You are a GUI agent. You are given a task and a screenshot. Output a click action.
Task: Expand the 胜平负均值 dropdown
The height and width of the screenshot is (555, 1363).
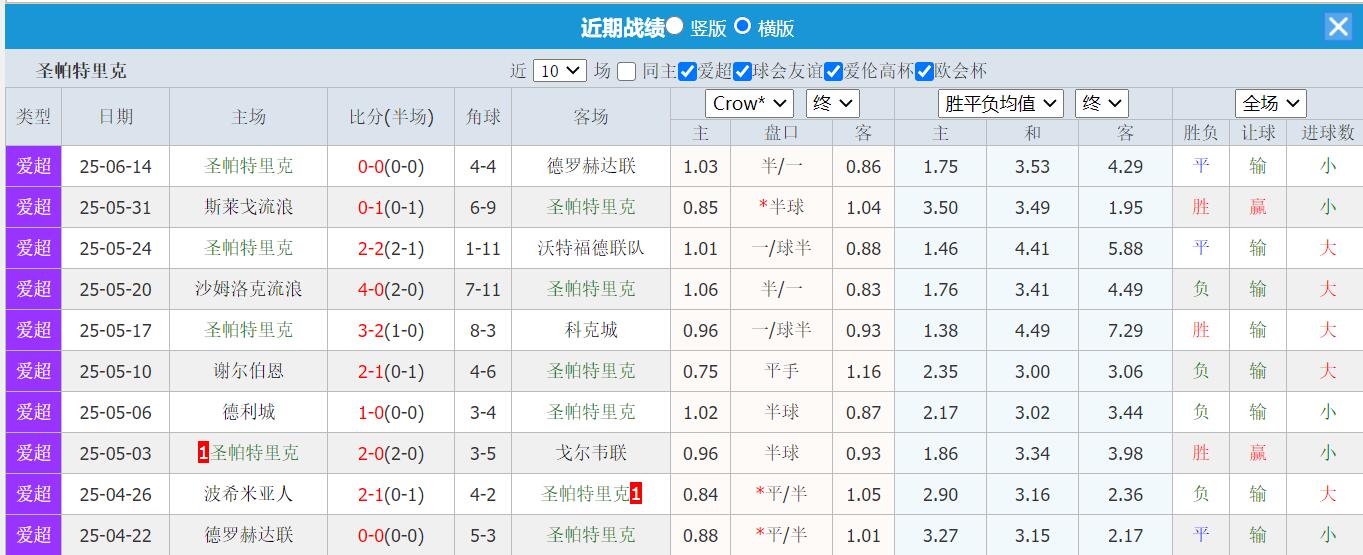(1001, 103)
